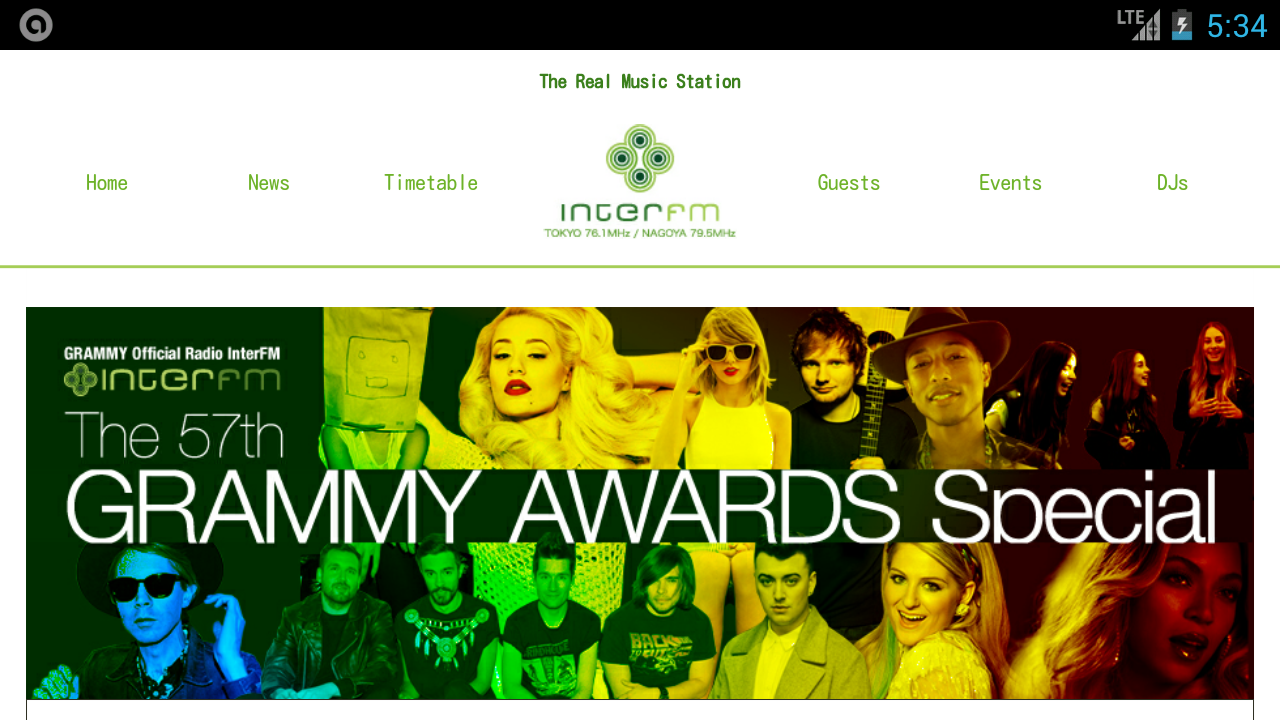Click the InterFM logo inside the Grammy banner
This screenshot has height=720, width=1280.
[x=172, y=379]
